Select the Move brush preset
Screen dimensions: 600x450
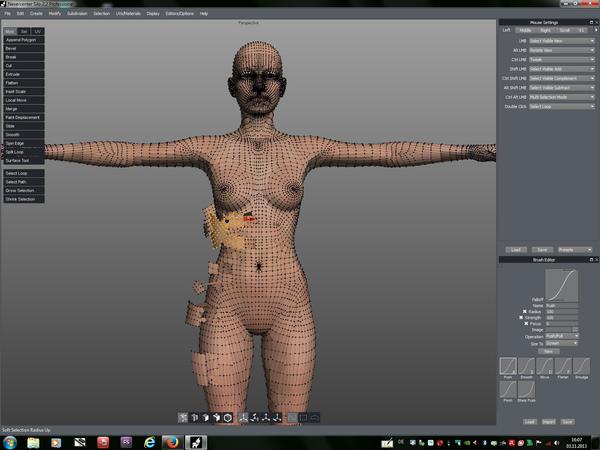[x=545, y=366]
